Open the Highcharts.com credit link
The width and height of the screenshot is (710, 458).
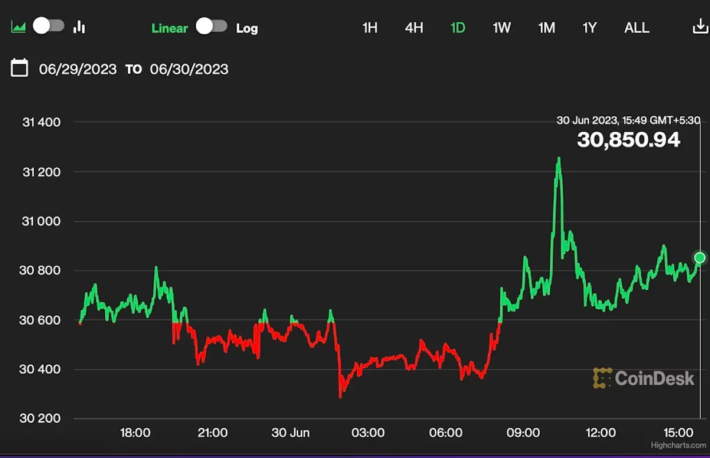click(677, 445)
